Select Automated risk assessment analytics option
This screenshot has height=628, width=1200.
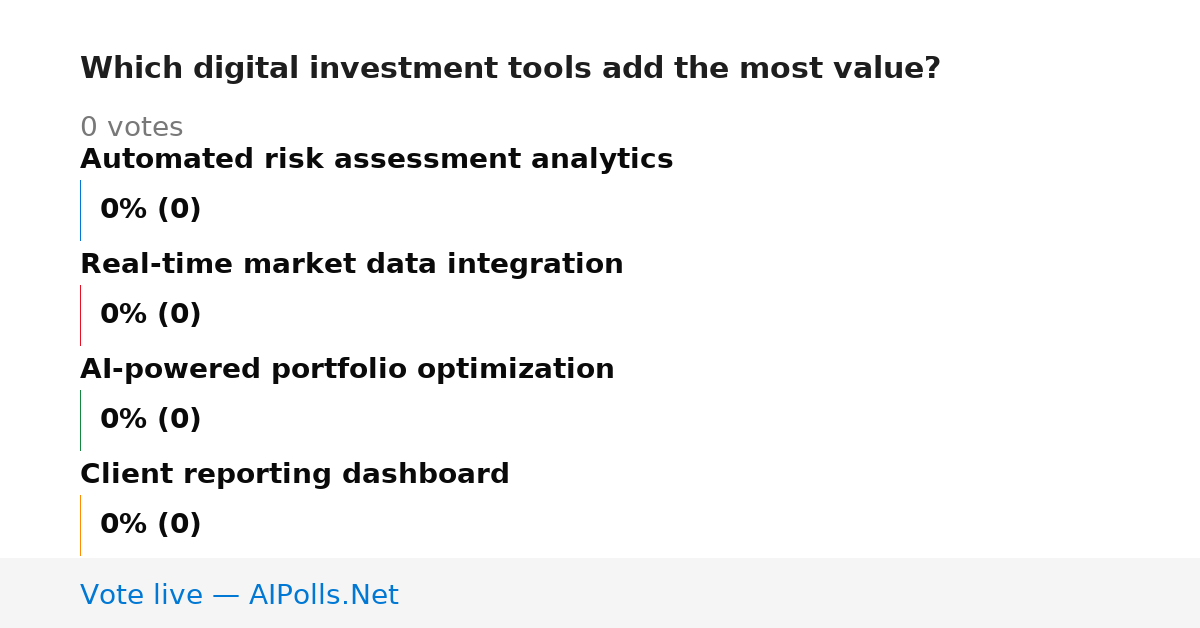[x=376, y=159]
